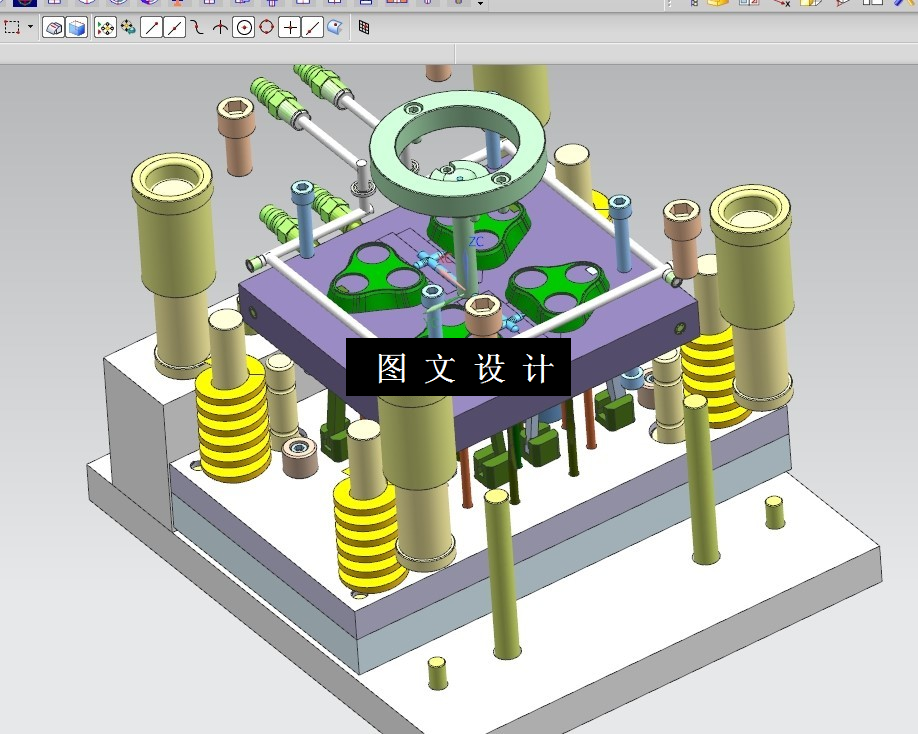Toggle Point on Curve snap
This screenshot has width=918, height=734.
tap(313, 28)
